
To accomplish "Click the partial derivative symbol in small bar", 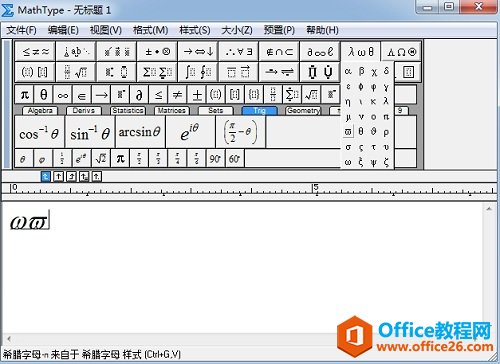I will (139, 95).
